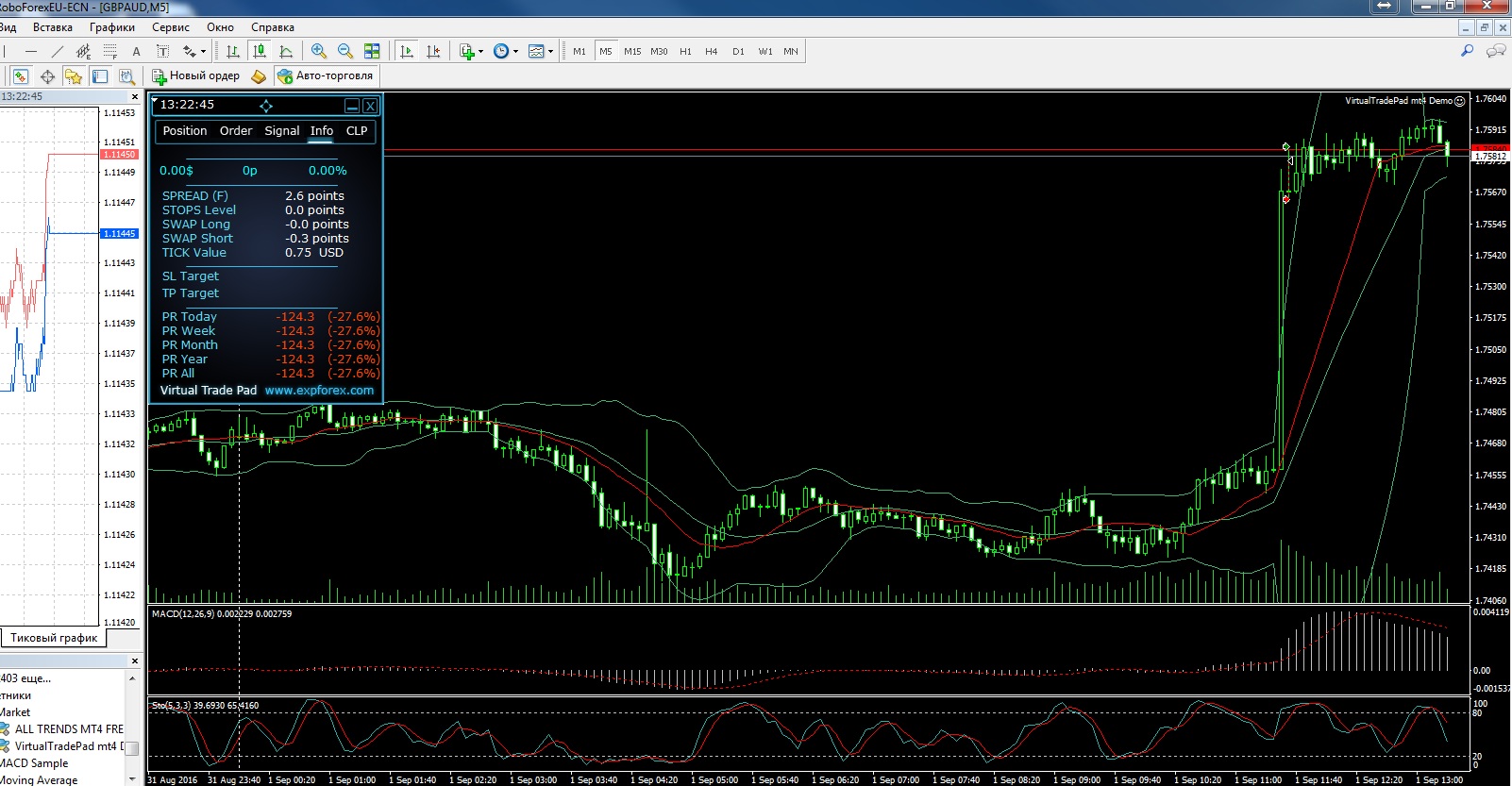Toggle chart auto scroll
This screenshot has width=1512, height=786.
point(407,51)
